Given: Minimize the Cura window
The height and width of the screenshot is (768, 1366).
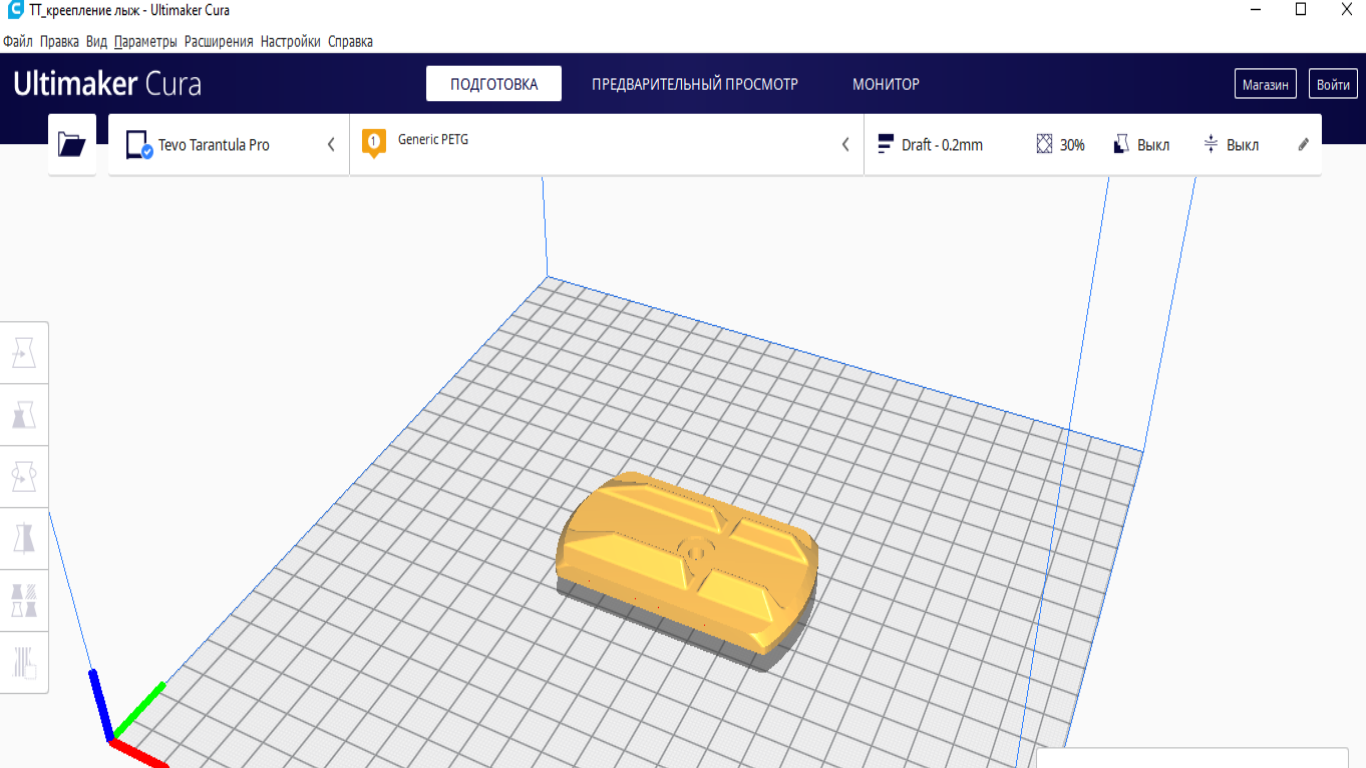Looking at the screenshot, I should click(1256, 10).
